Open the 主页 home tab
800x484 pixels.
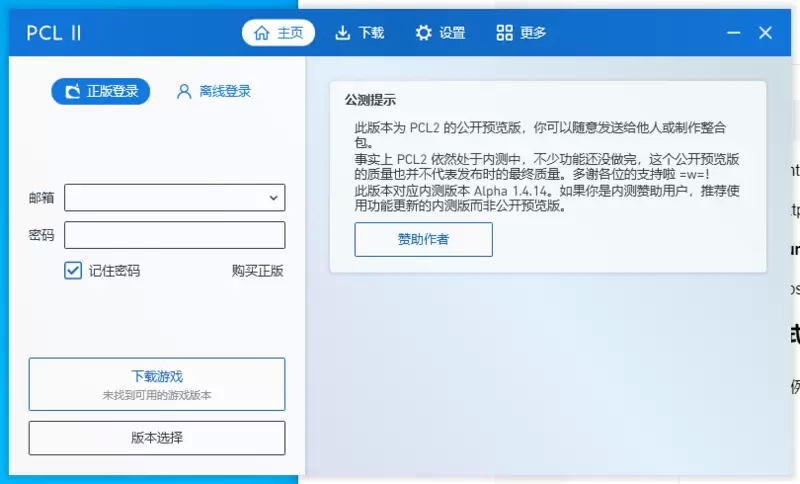tap(278, 33)
